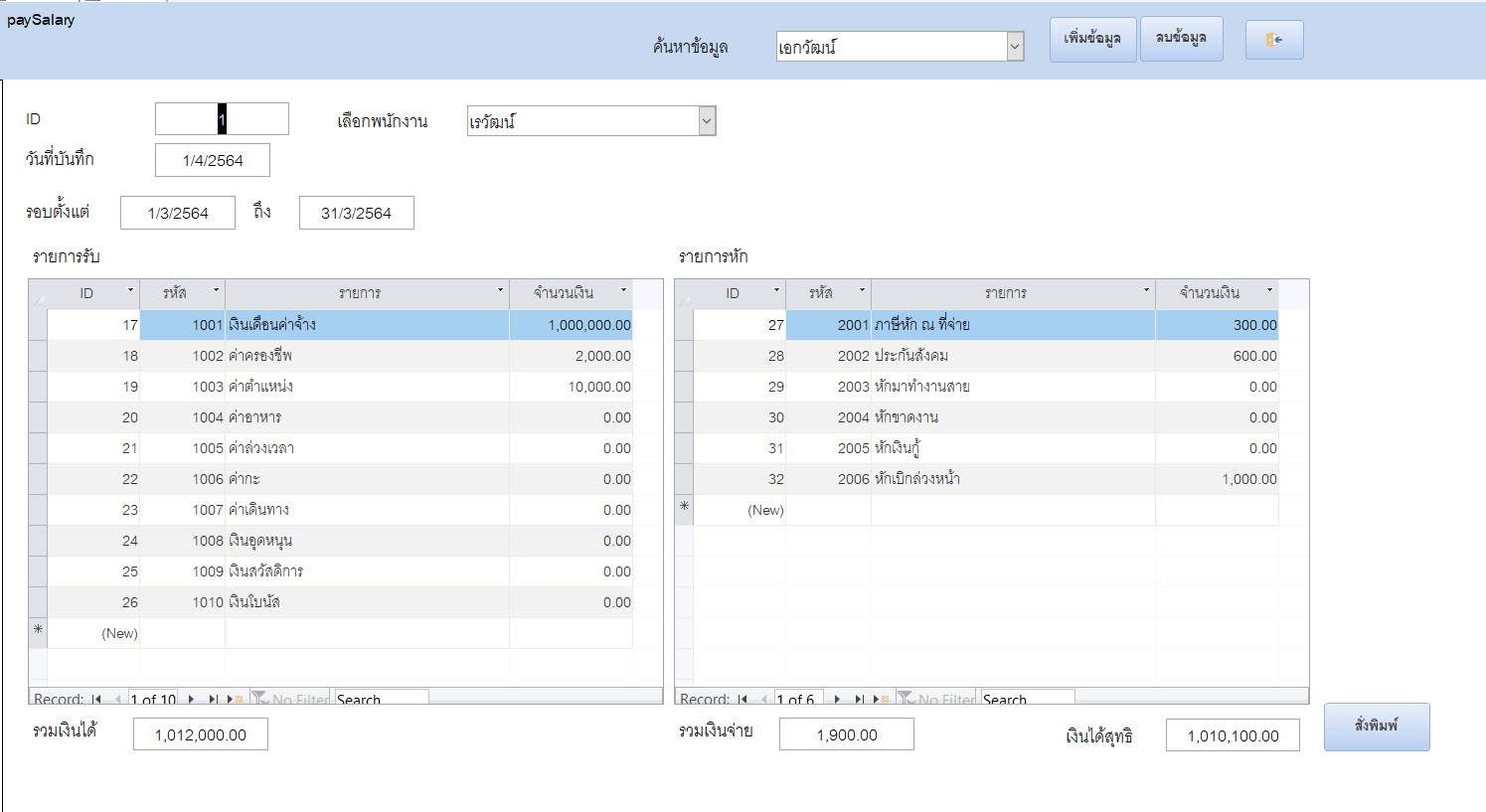Open รหัส column filter in รายการรับ table

[216, 291]
